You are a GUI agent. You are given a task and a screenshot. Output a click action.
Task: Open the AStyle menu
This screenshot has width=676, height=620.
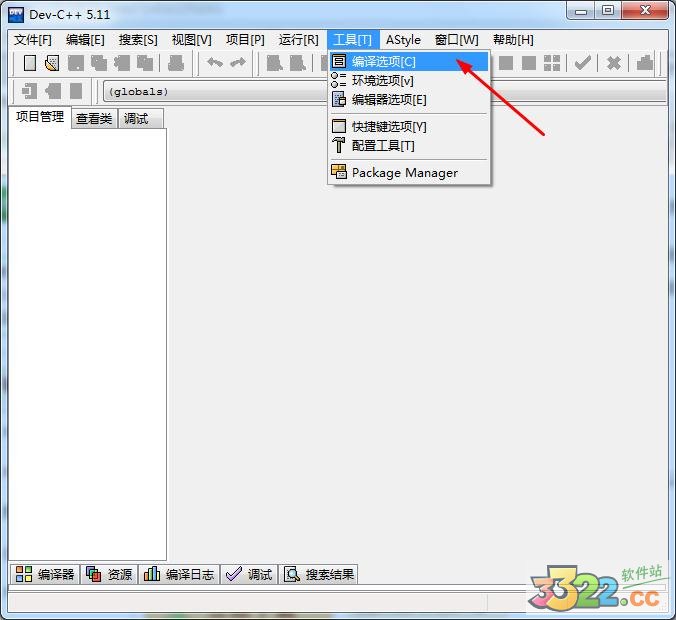(x=403, y=40)
